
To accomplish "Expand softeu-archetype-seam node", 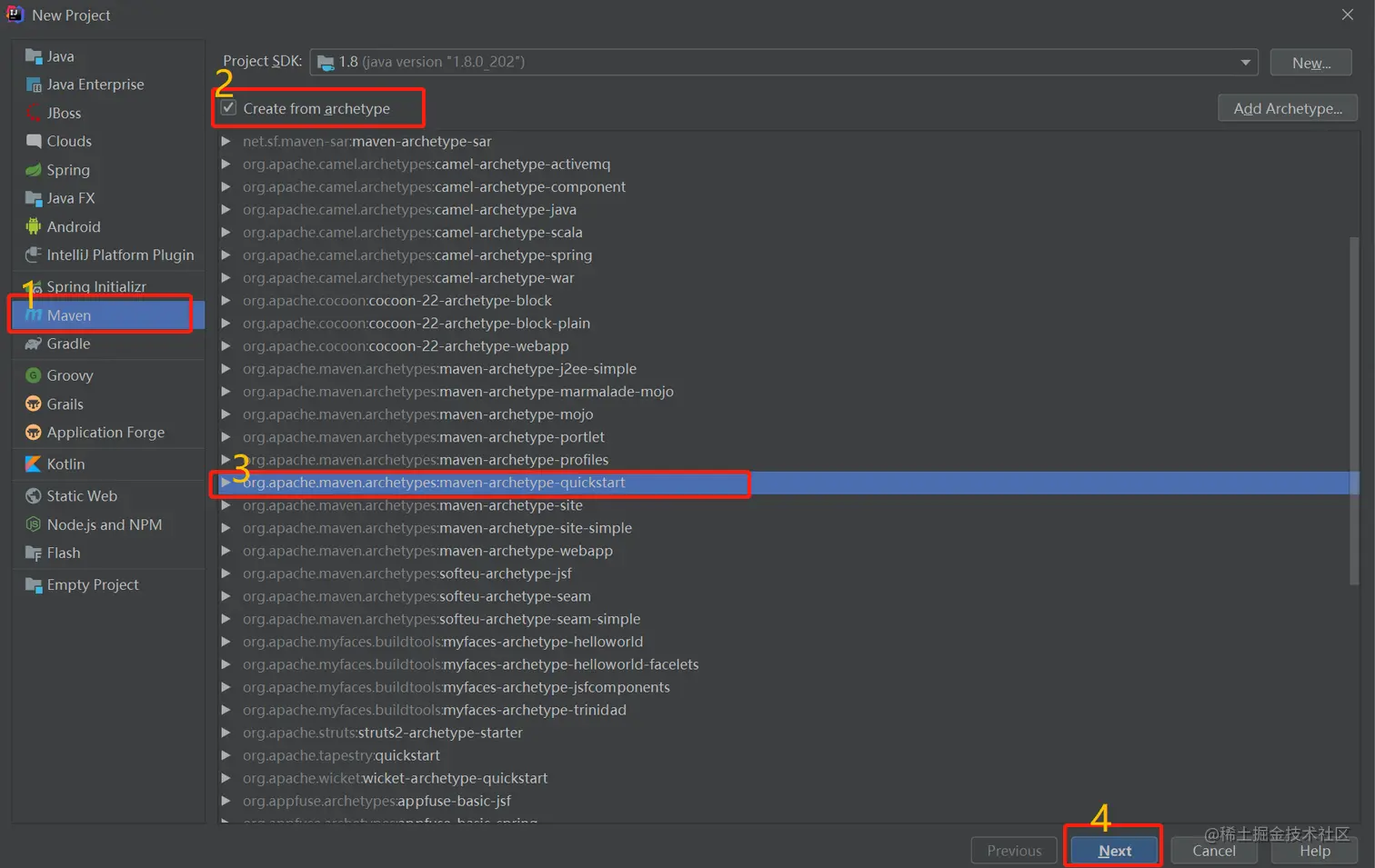I will pos(226,595).
